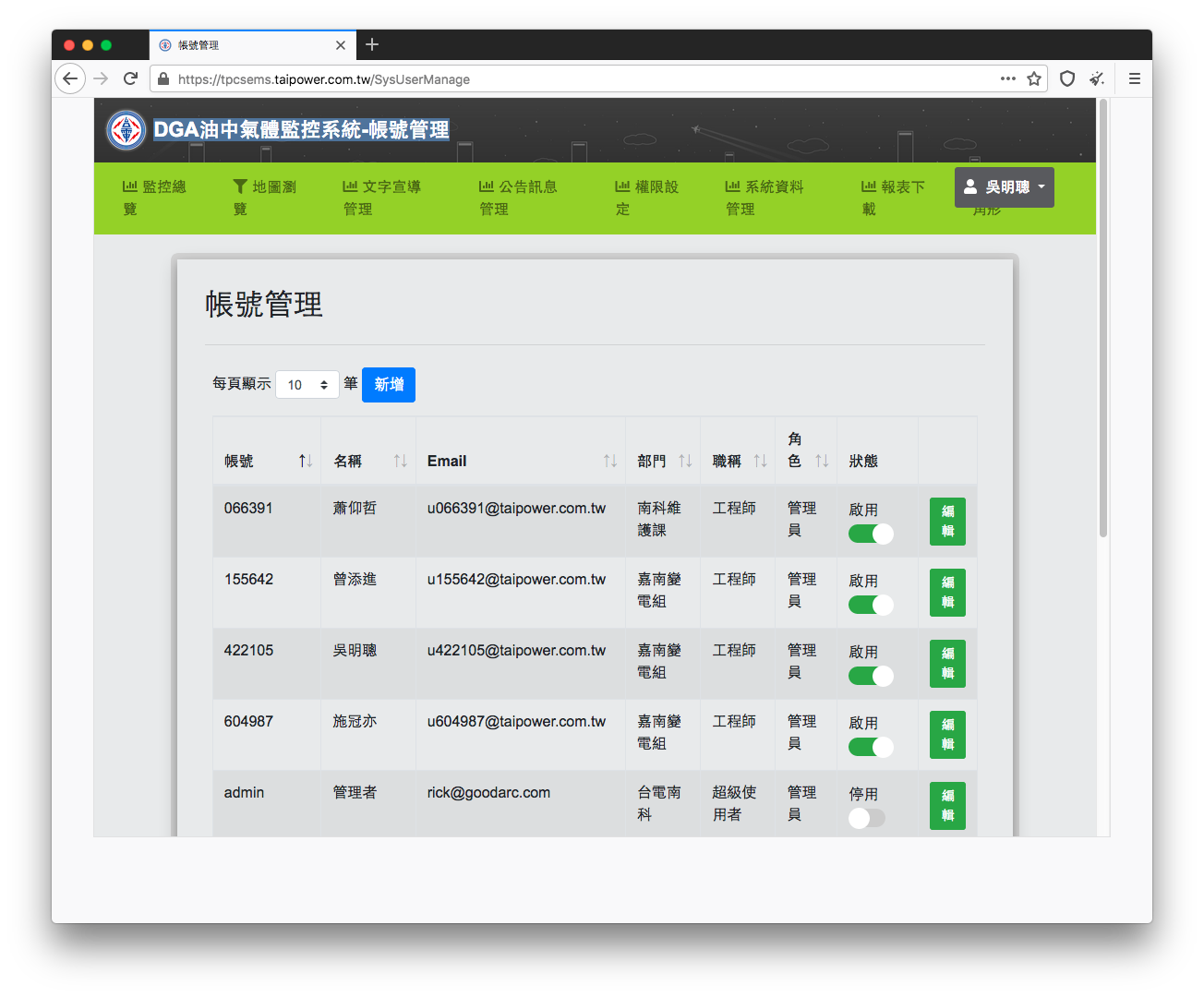
Task: Click the extension icon beside shield
Action: coord(1097,78)
